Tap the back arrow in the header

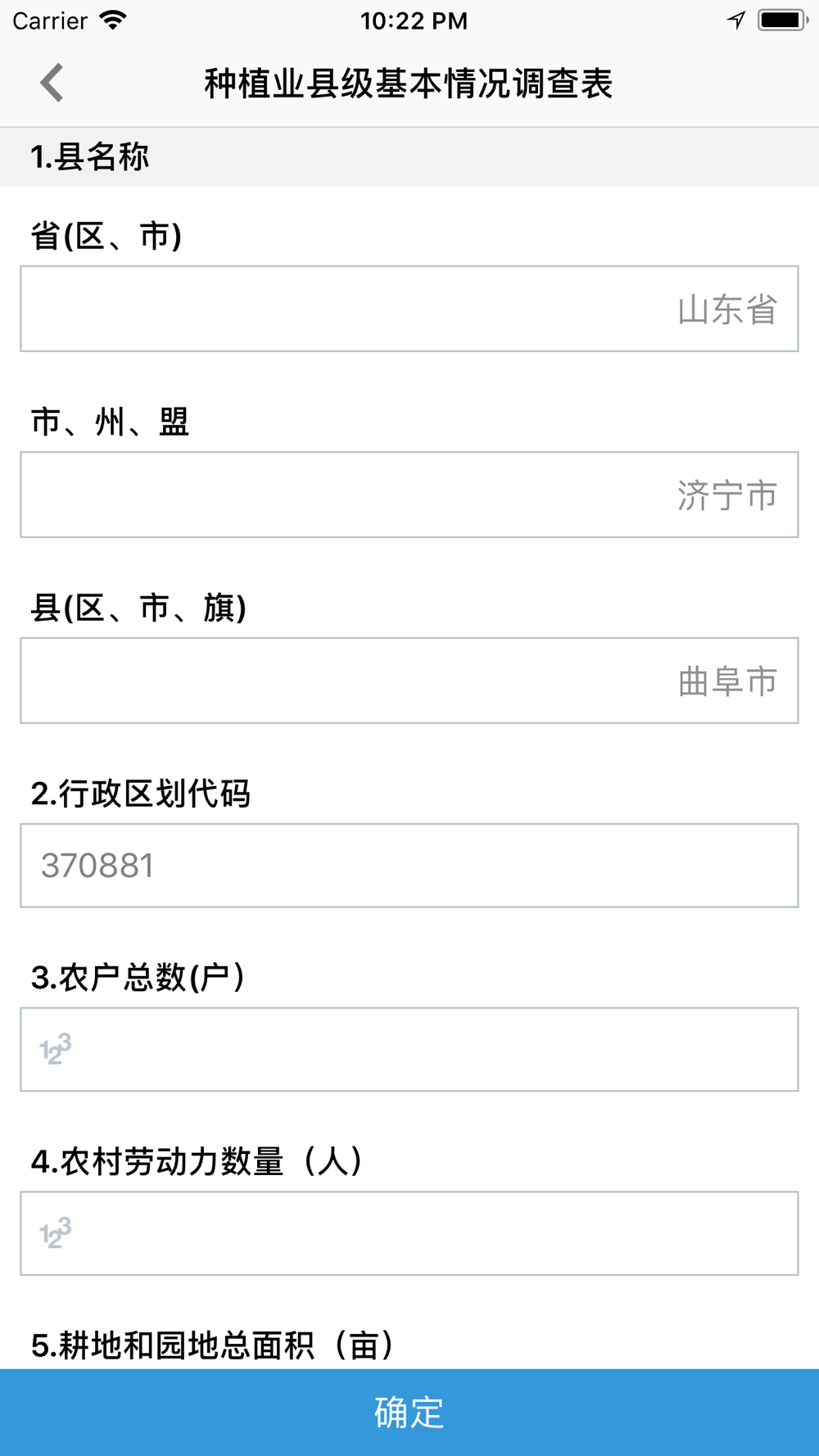pos(52,83)
